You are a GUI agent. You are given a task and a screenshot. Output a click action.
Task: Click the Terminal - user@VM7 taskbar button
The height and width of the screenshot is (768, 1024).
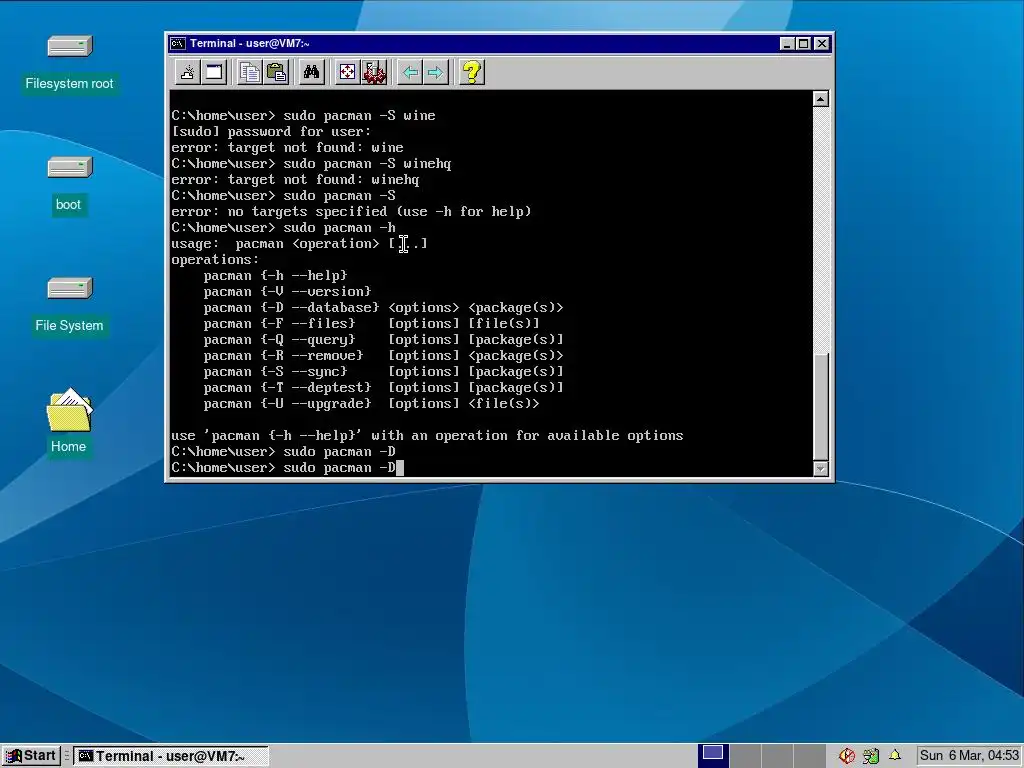(170, 756)
